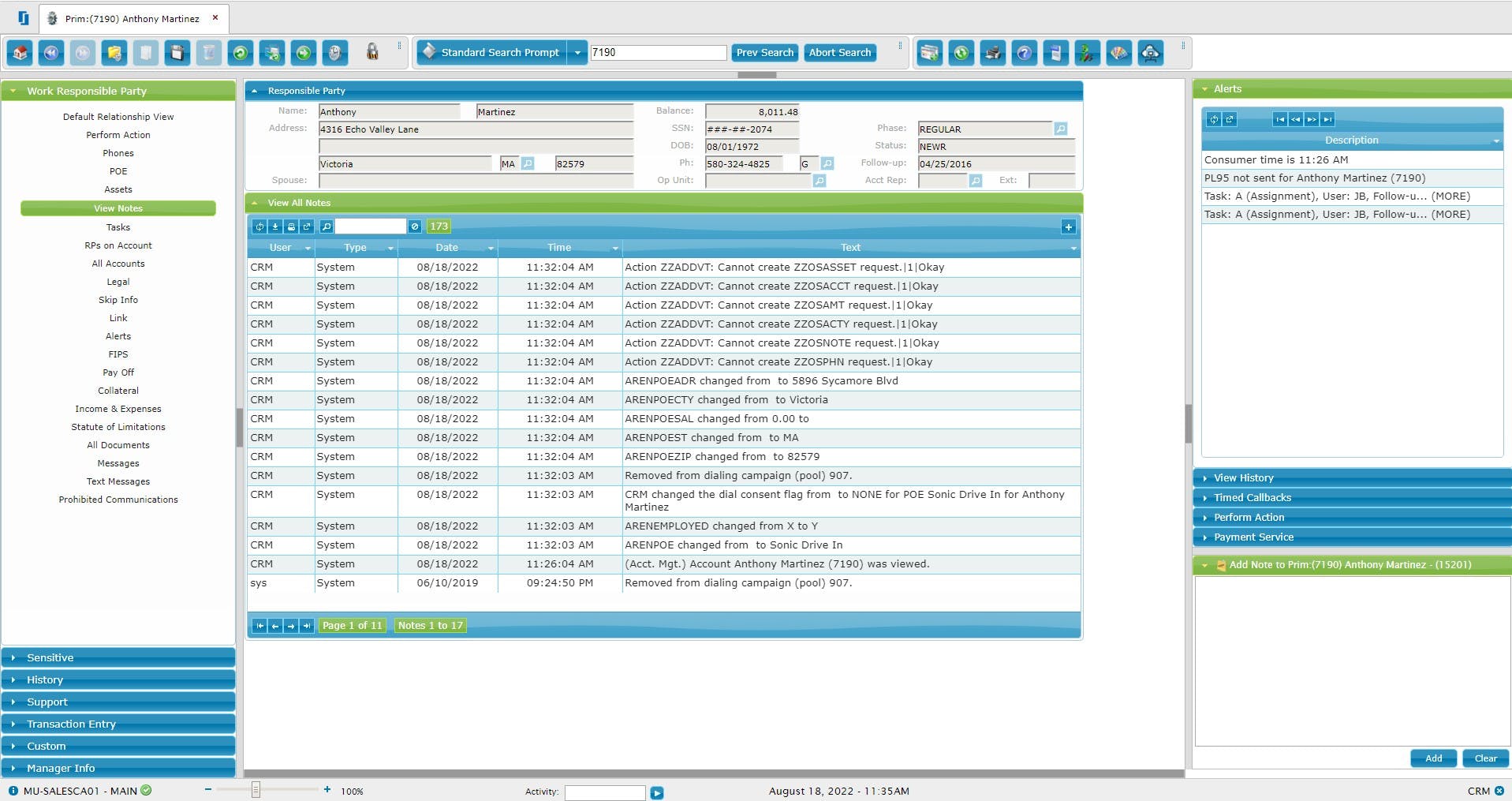
Task: Go to last page of Alerts
Action: click(x=1327, y=119)
